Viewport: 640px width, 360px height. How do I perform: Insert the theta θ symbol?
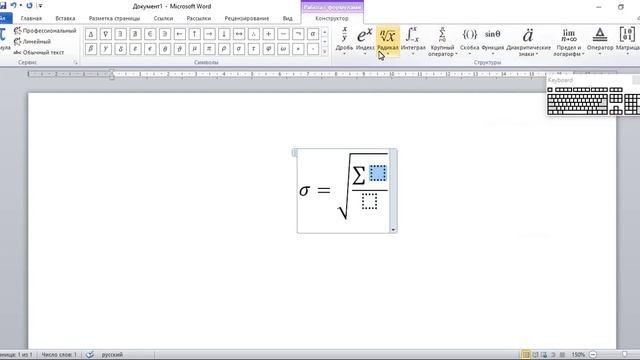click(165, 49)
